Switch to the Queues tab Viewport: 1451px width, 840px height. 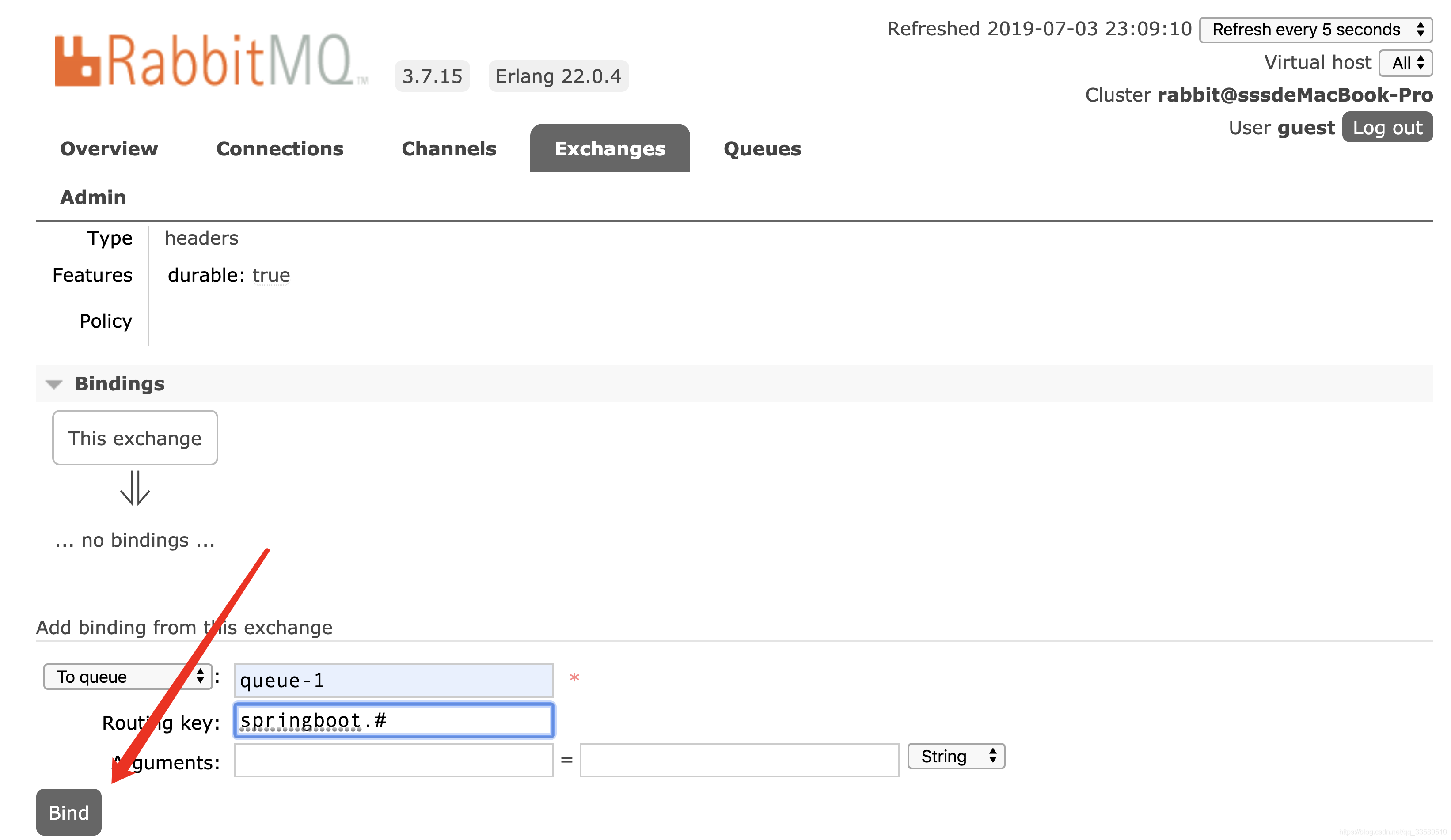pos(762,149)
